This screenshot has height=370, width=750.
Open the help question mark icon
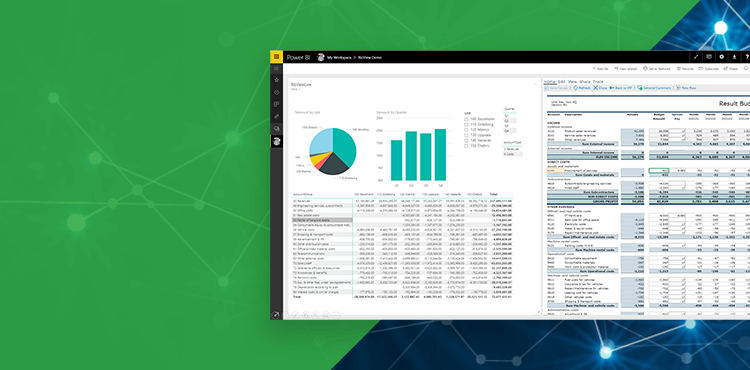click(x=747, y=57)
